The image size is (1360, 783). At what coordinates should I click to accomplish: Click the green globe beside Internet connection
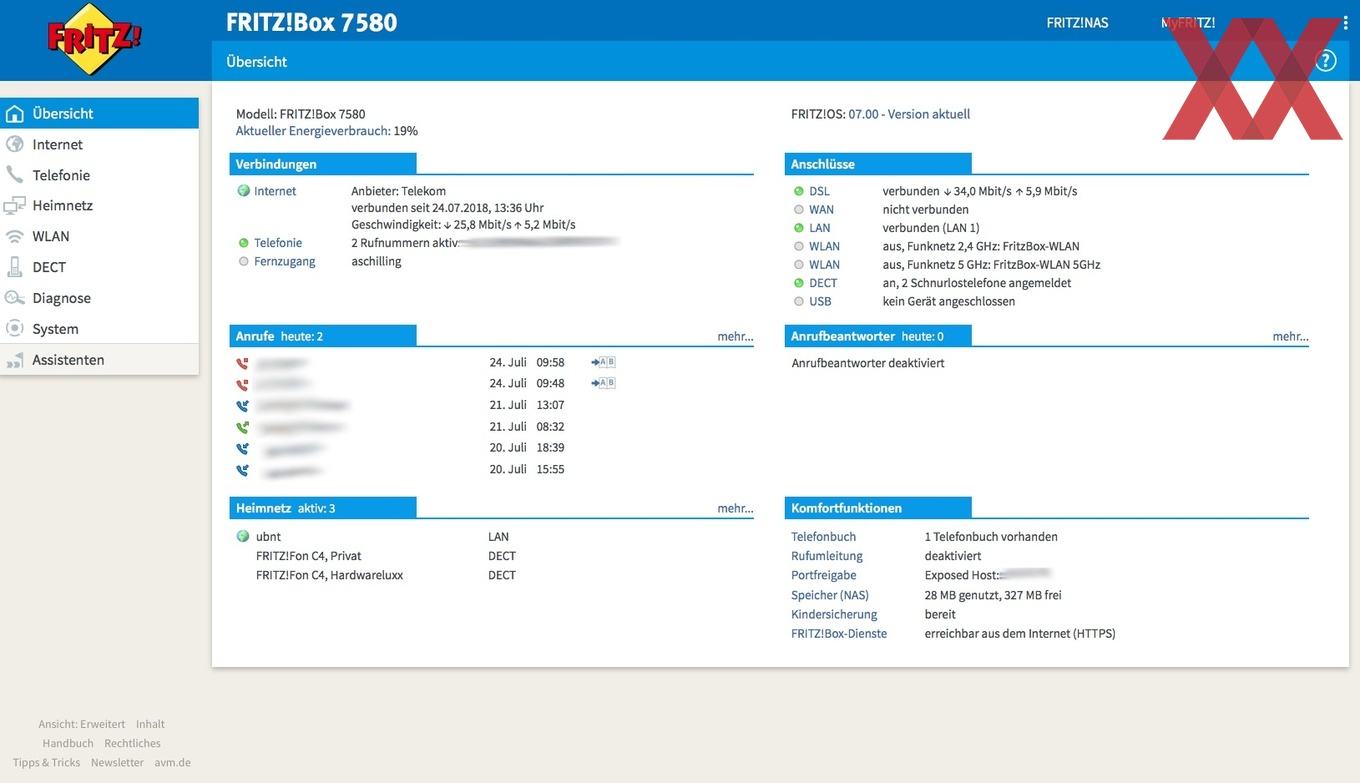[243, 191]
